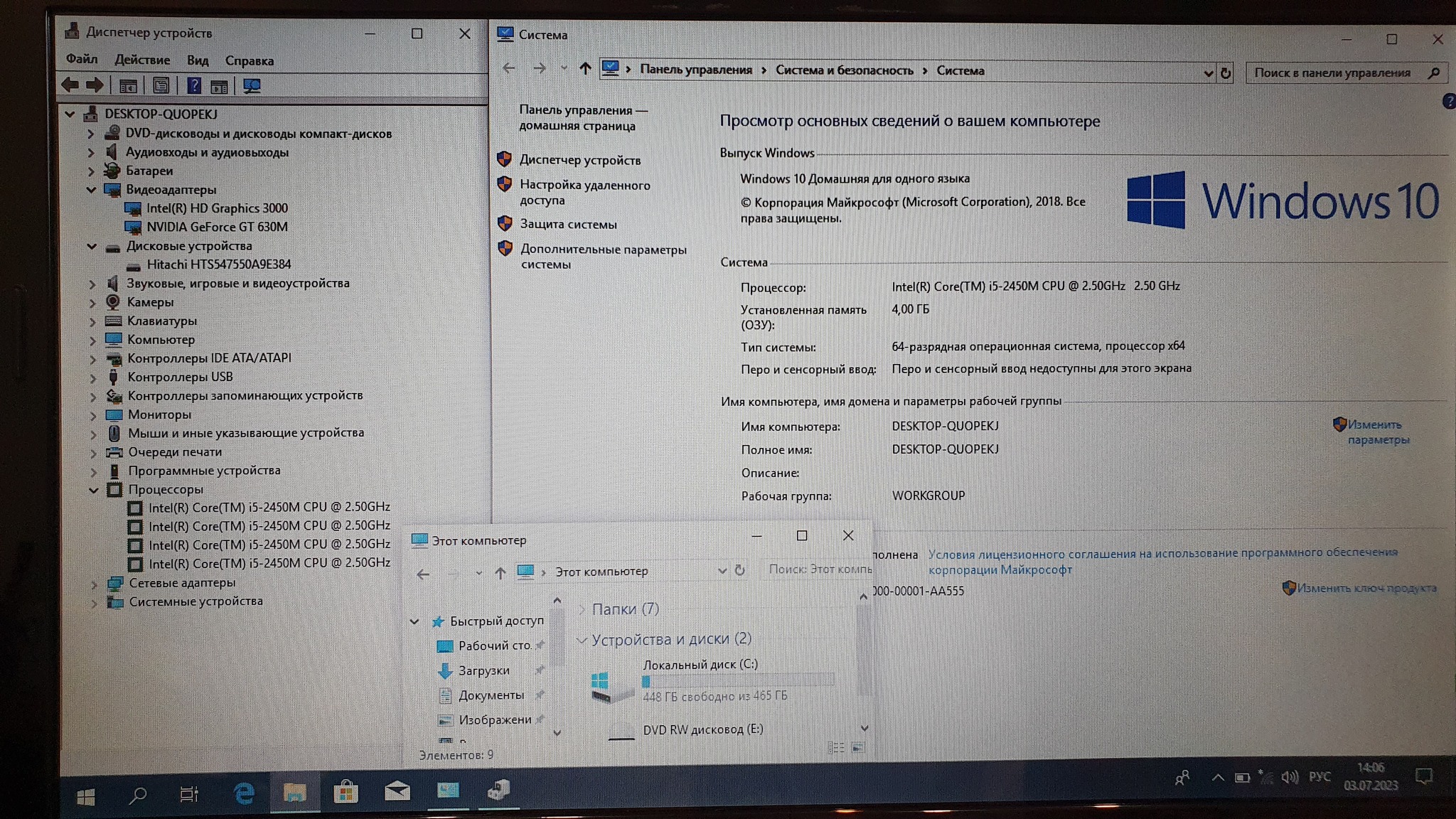Open Microsoft Store from the taskbar

tap(346, 792)
